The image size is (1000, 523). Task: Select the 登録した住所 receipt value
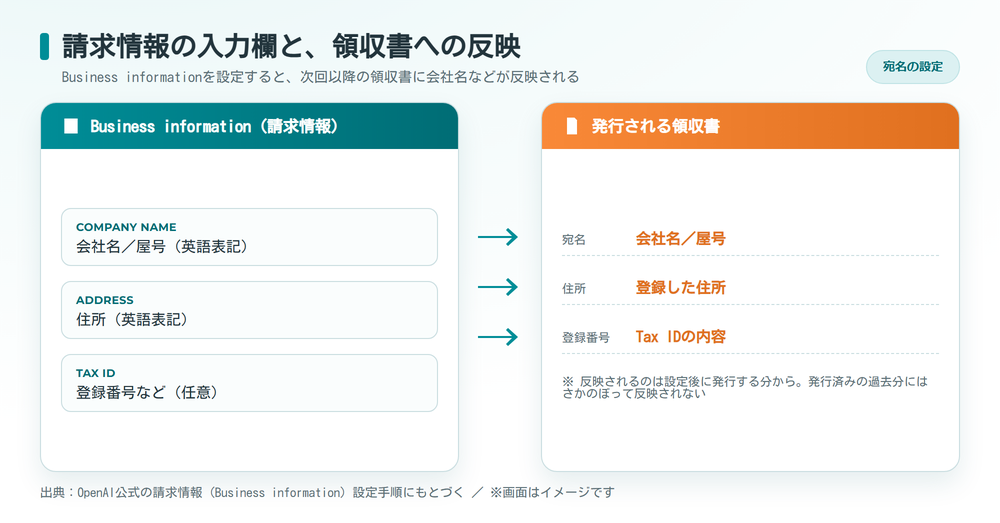680,288
